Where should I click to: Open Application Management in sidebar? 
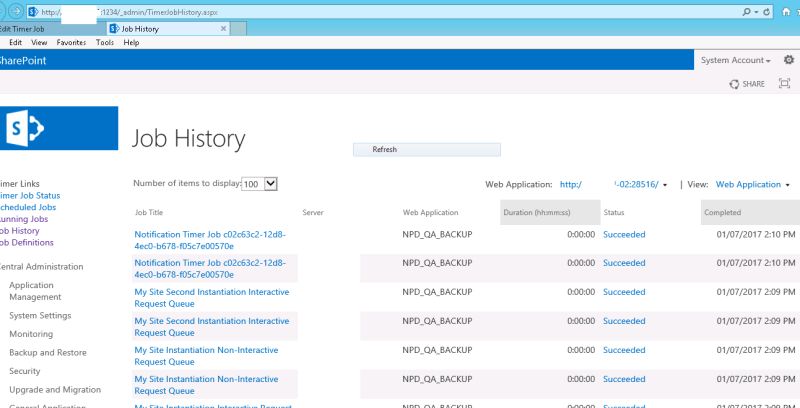[x=35, y=291]
